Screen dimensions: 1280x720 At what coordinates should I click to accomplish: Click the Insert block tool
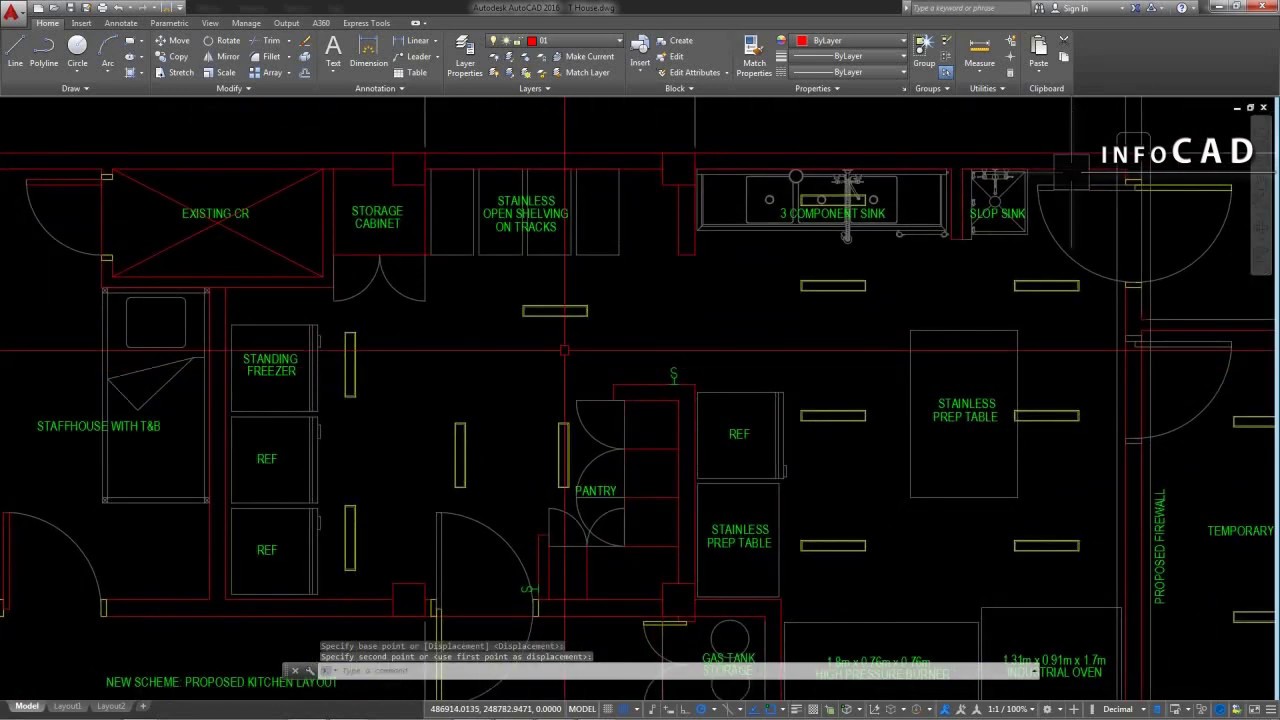click(640, 52)
